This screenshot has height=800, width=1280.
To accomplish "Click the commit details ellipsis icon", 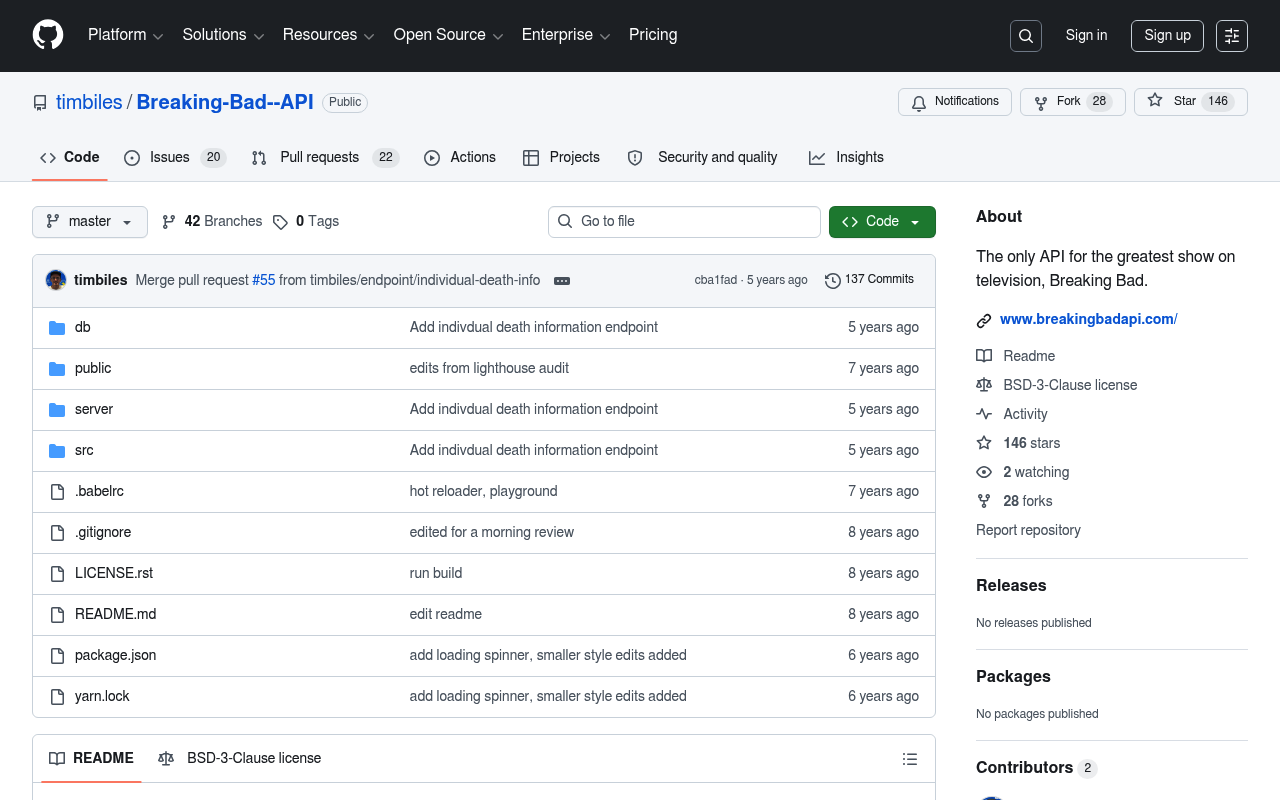I will (562, 281).
